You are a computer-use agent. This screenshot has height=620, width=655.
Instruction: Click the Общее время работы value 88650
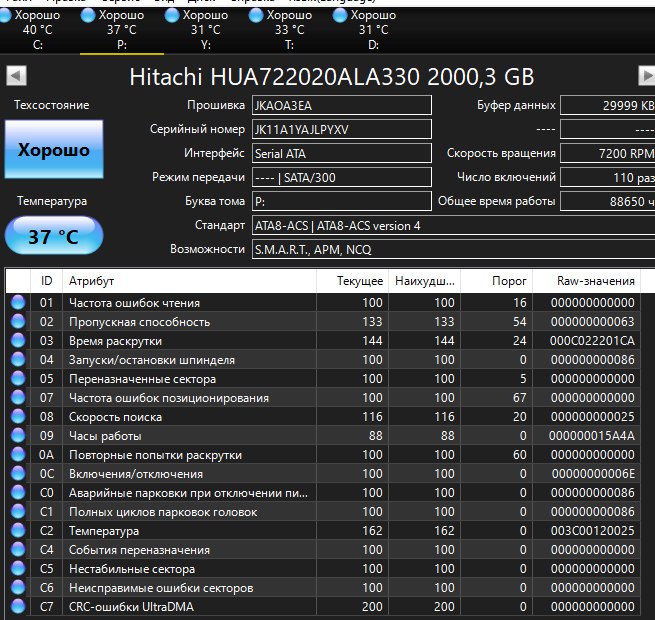(607, 201)
